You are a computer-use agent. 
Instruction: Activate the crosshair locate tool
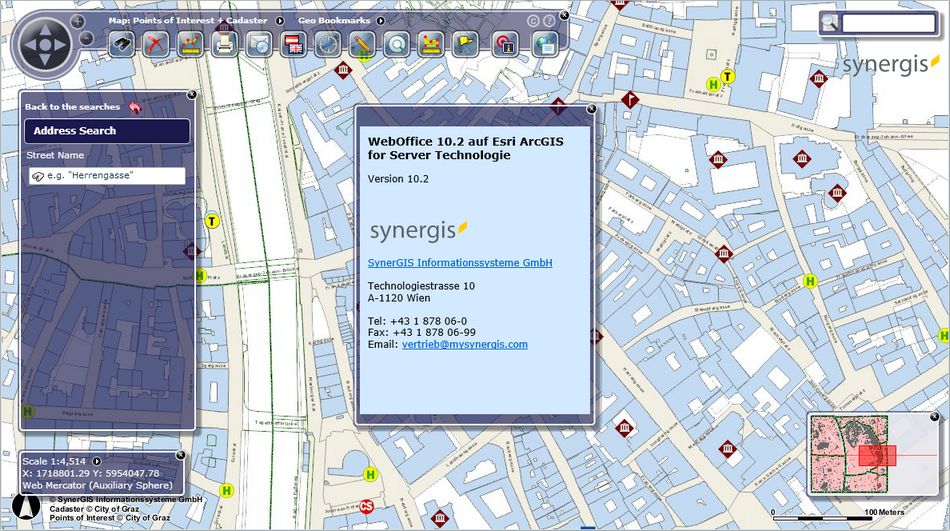[328, 44]
